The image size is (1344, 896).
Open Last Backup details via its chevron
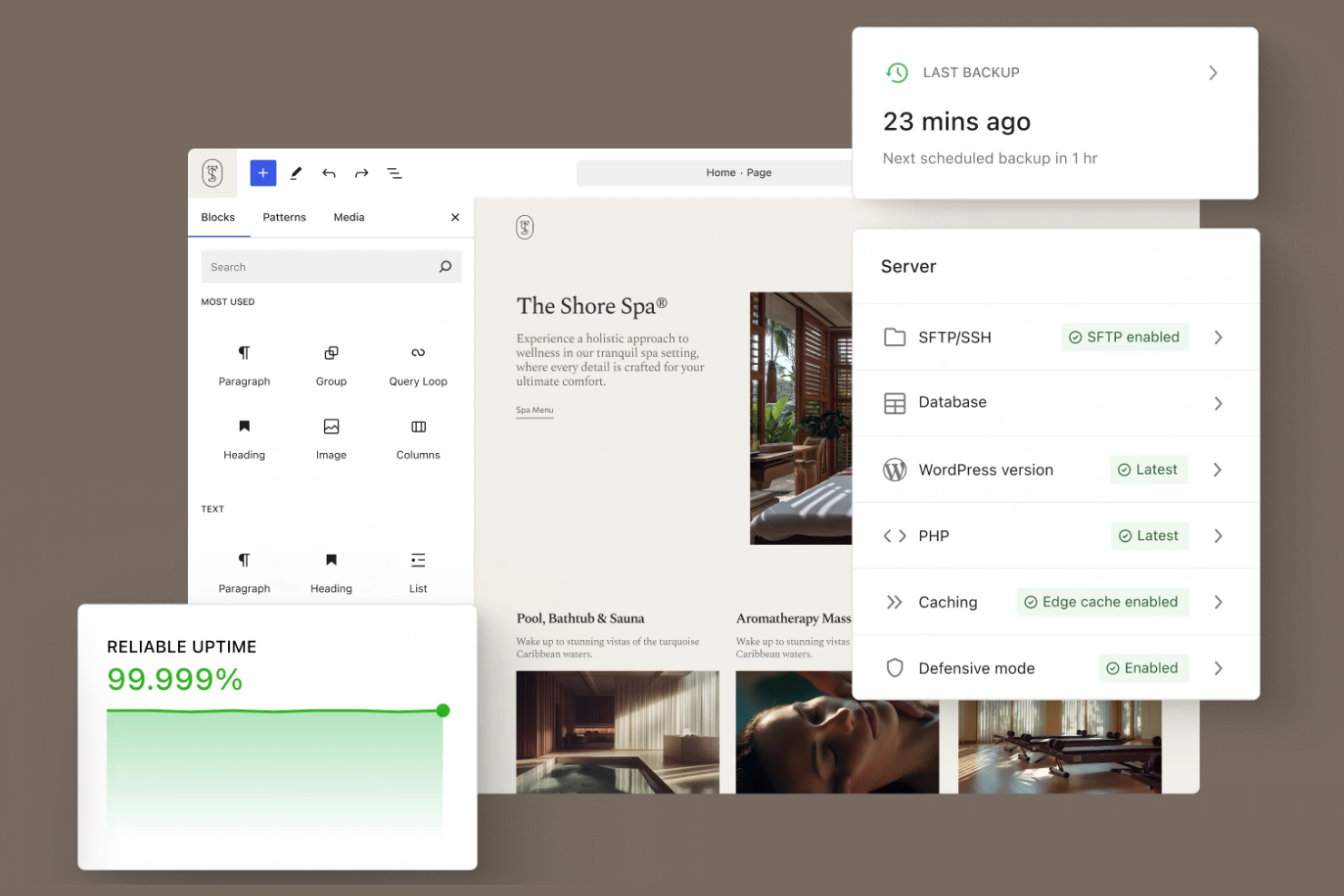(1213, 73)
